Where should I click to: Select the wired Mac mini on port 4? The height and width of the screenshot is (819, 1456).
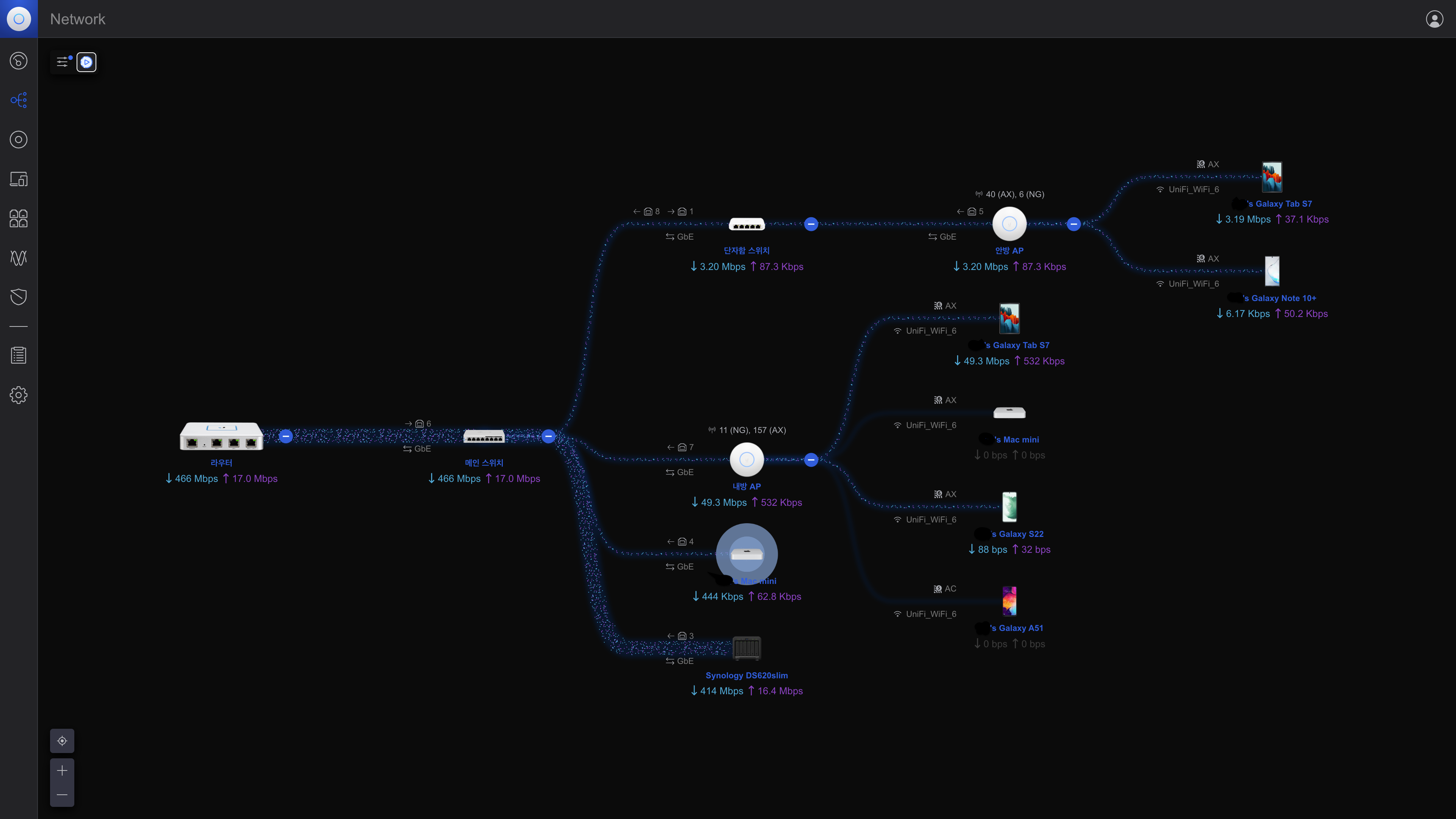pyautogui.click(x=747, y=554)
